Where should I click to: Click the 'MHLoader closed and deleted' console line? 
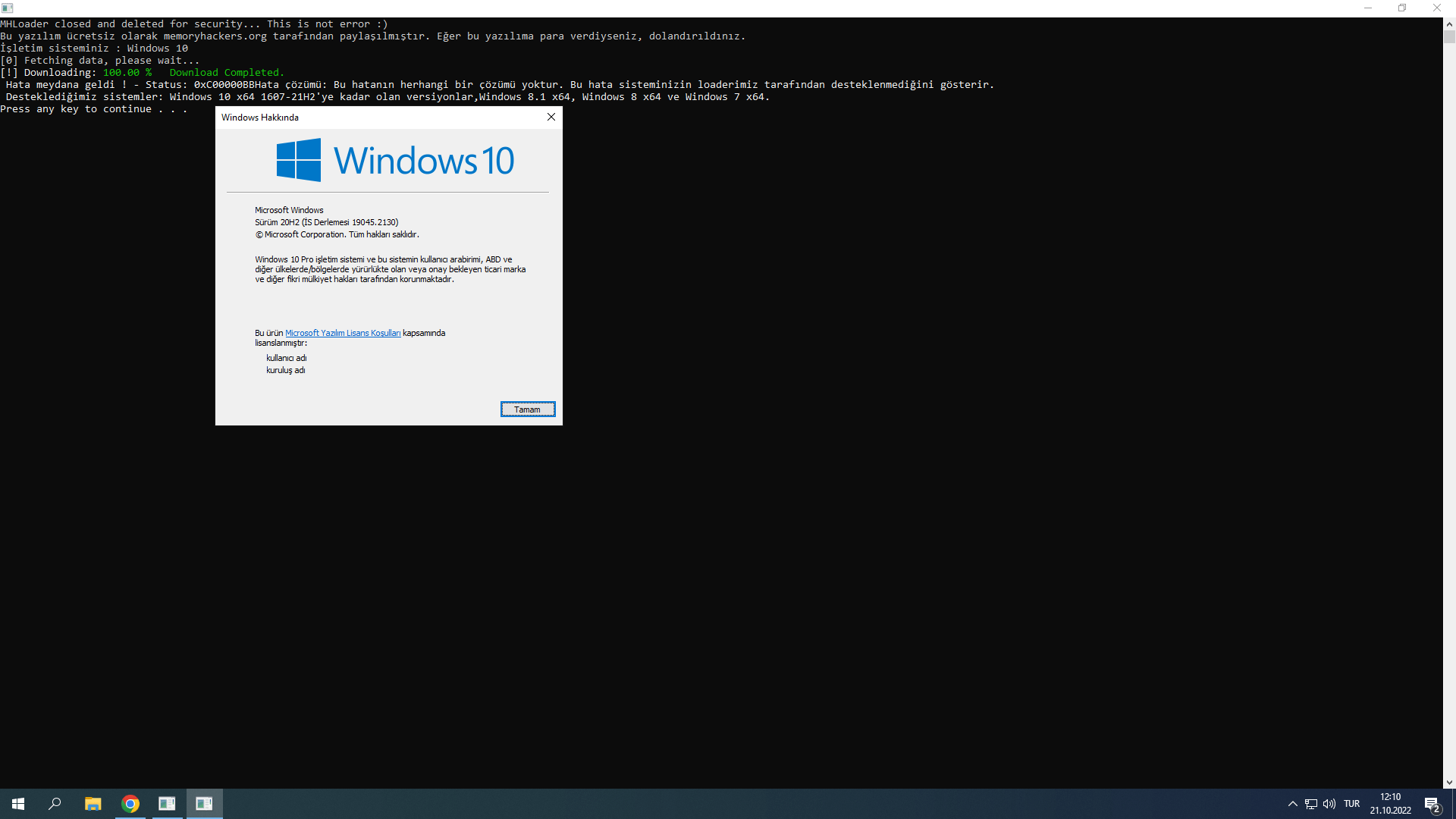(x=194, y=24)
